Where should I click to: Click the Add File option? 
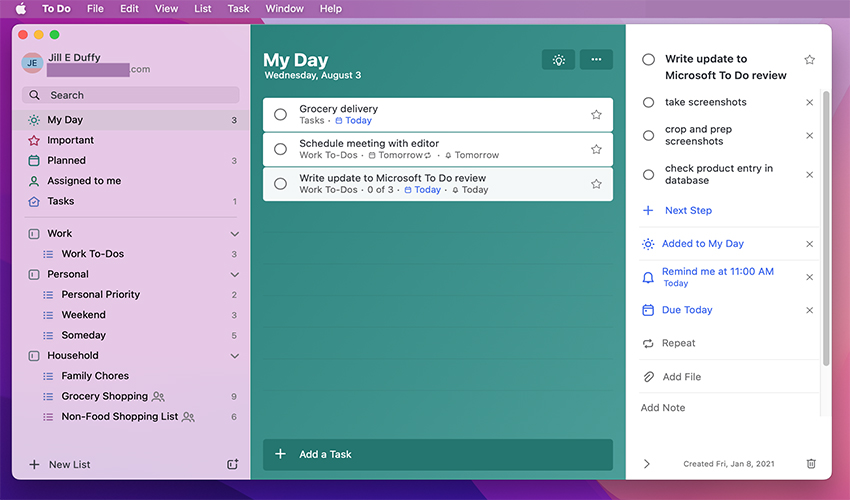point(681,377)
